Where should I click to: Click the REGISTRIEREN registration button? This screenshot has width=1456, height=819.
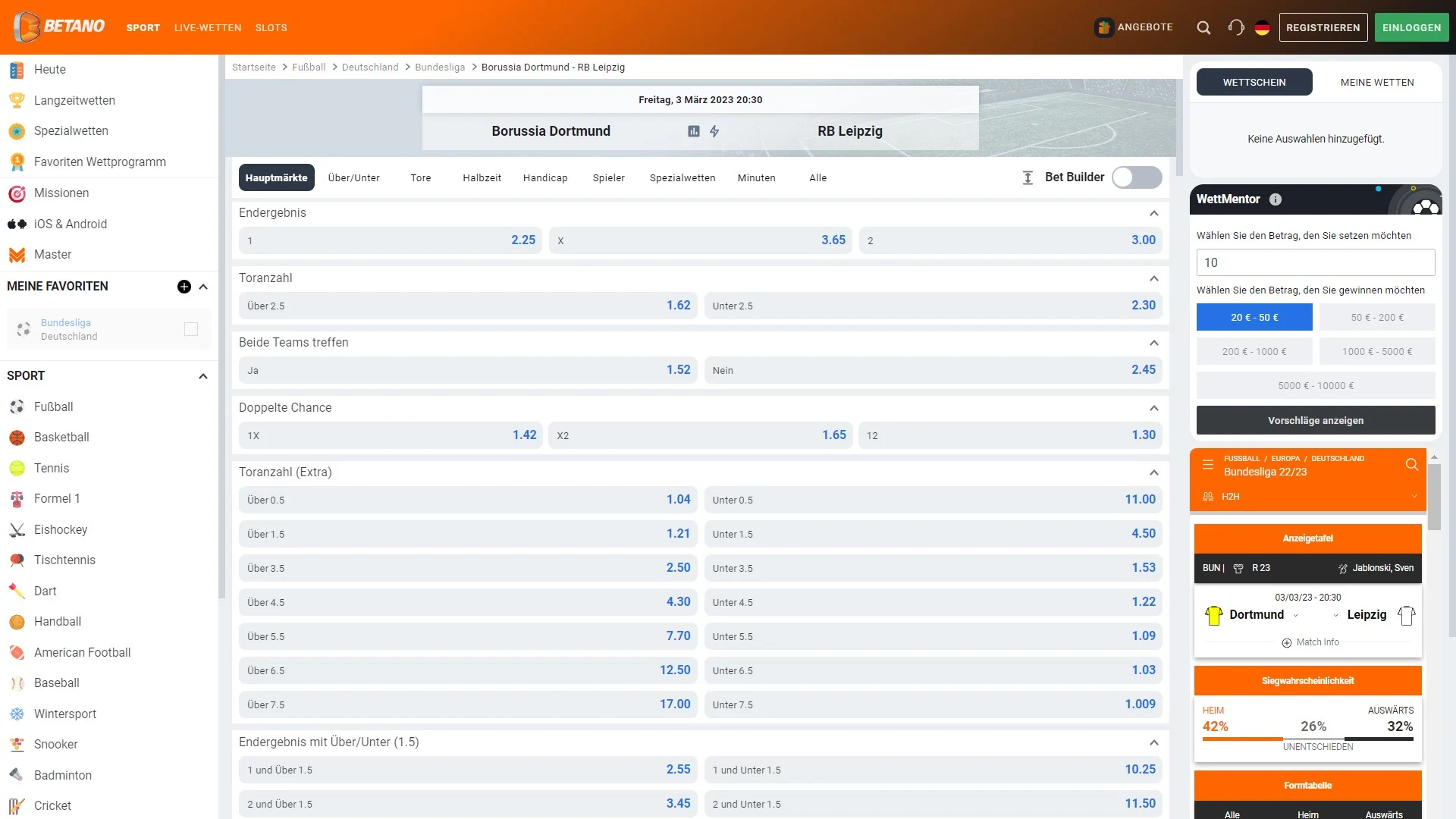coord(1321,27)
